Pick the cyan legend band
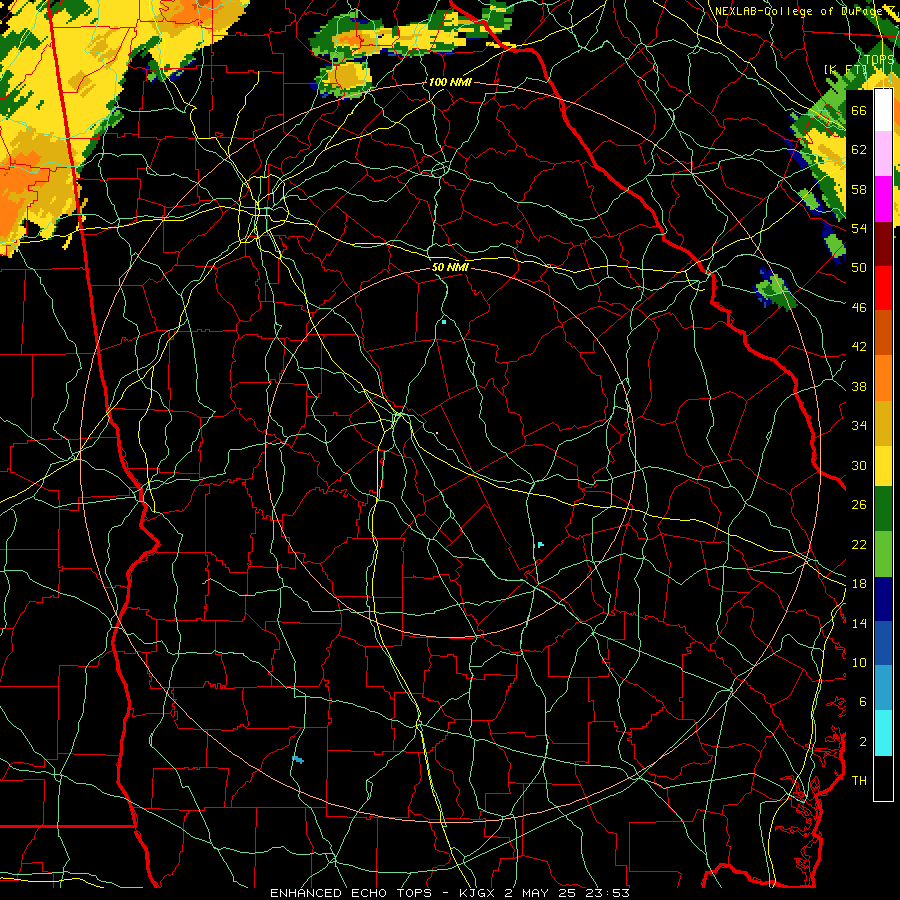Viewport: 900px width, 900px height. coord(883,733)
